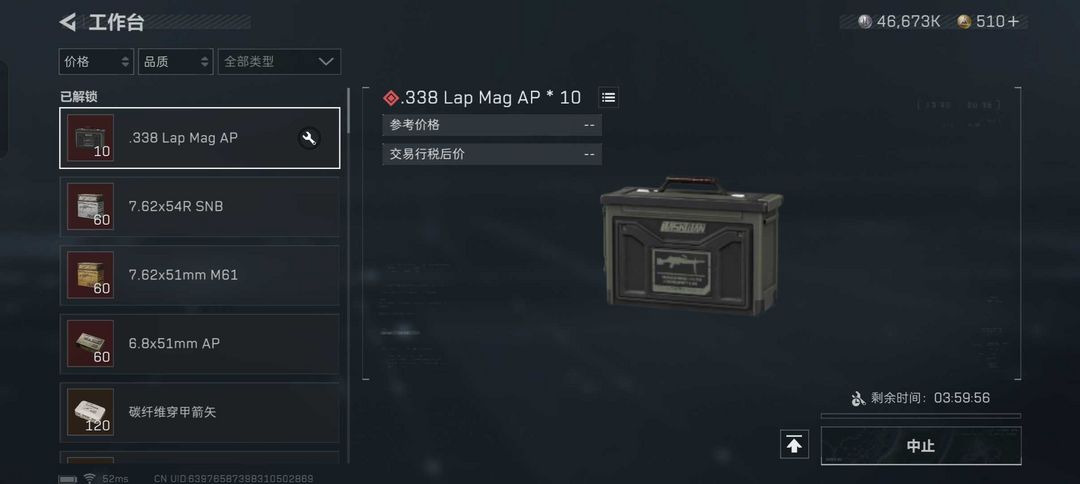Tap the gold currency icon showing 510+
This screenshot has height=484, width=1080.
pos(964,22)
